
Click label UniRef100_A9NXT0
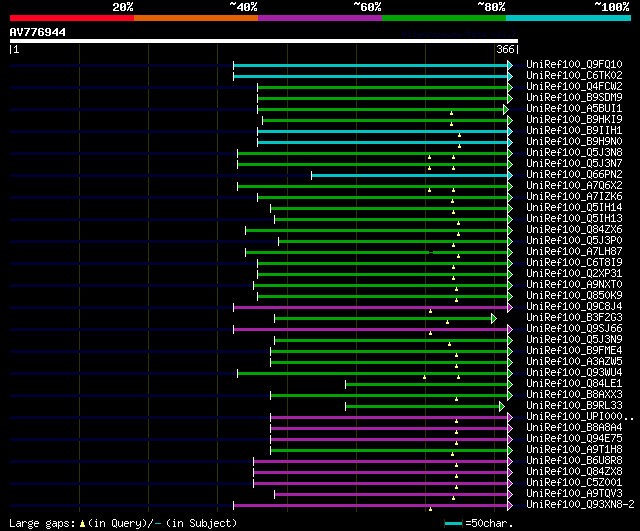point(574,284)
